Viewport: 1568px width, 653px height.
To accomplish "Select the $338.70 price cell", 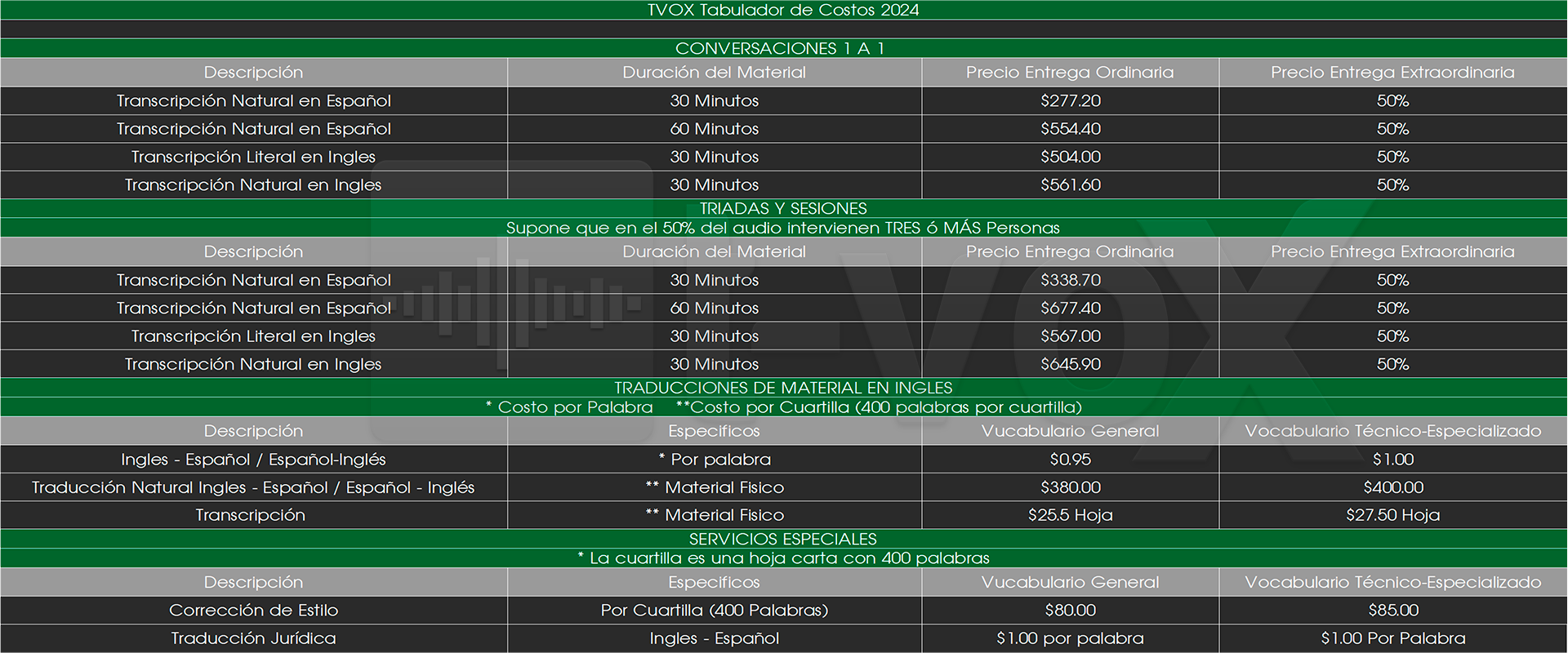I will [1070, 280].
